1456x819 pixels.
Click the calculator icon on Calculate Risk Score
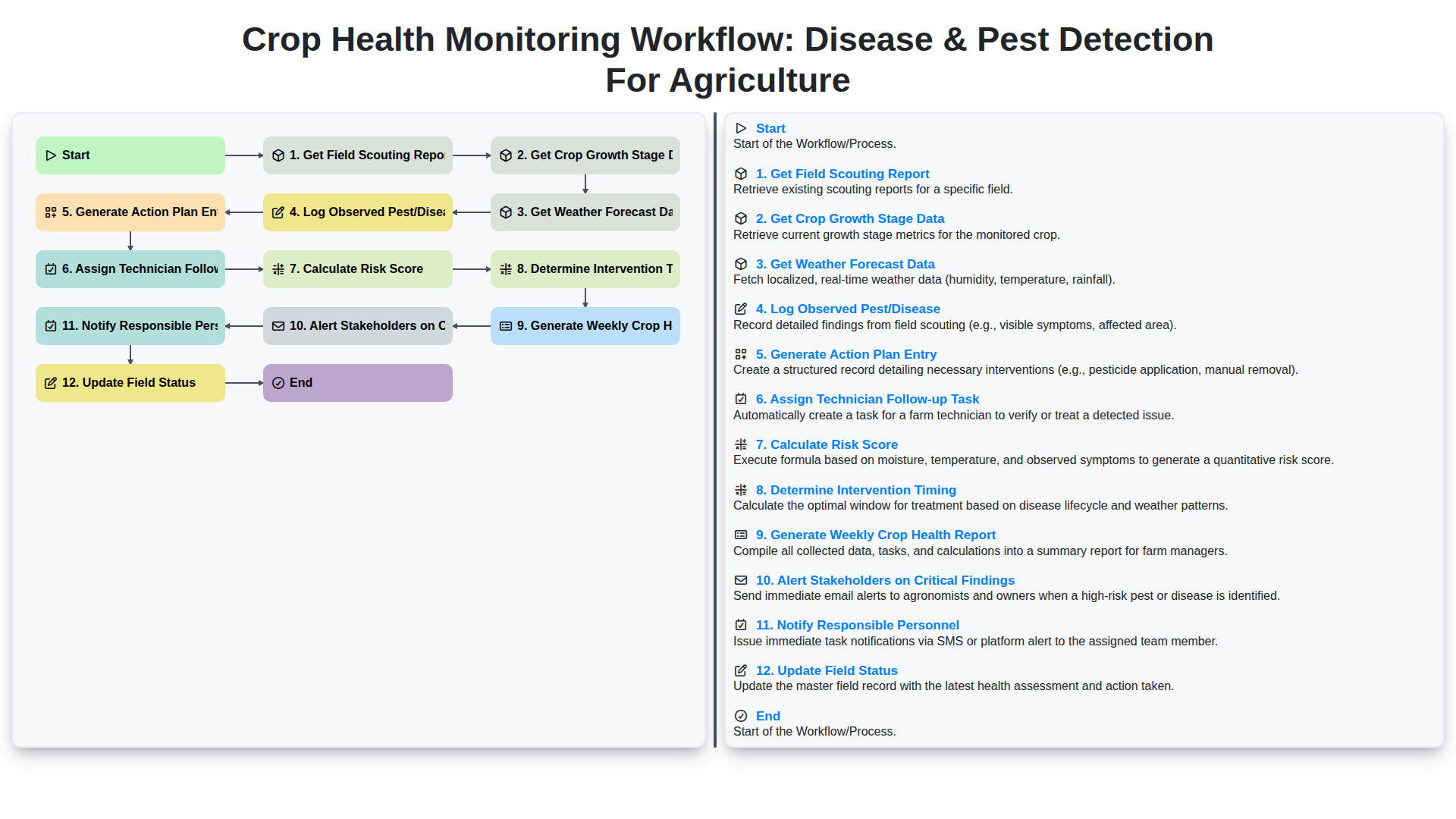tap(278, 269)
